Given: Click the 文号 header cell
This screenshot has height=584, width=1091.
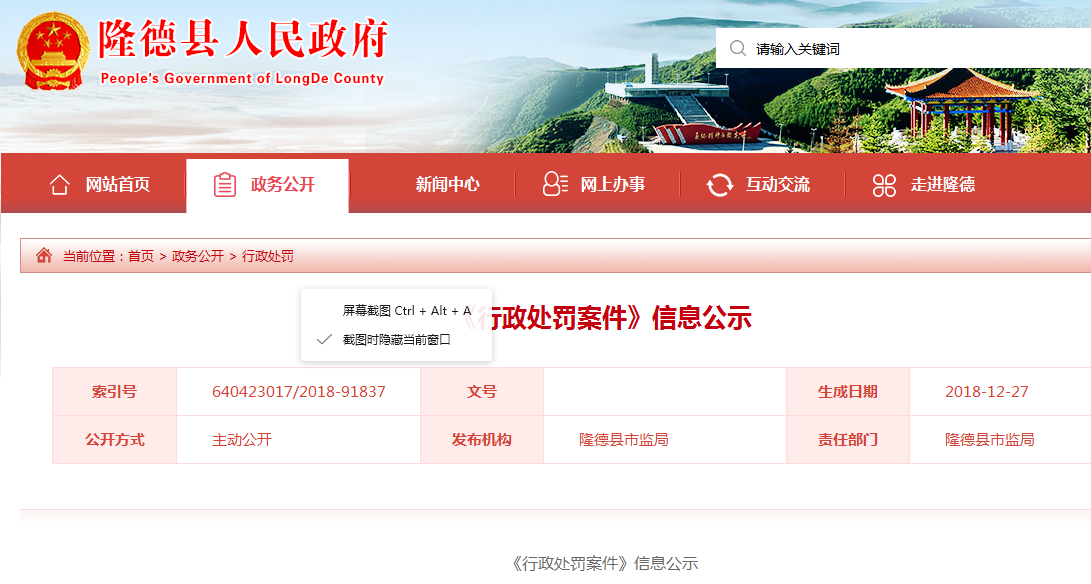Looking at the screenshot, I should pos(481,392).
